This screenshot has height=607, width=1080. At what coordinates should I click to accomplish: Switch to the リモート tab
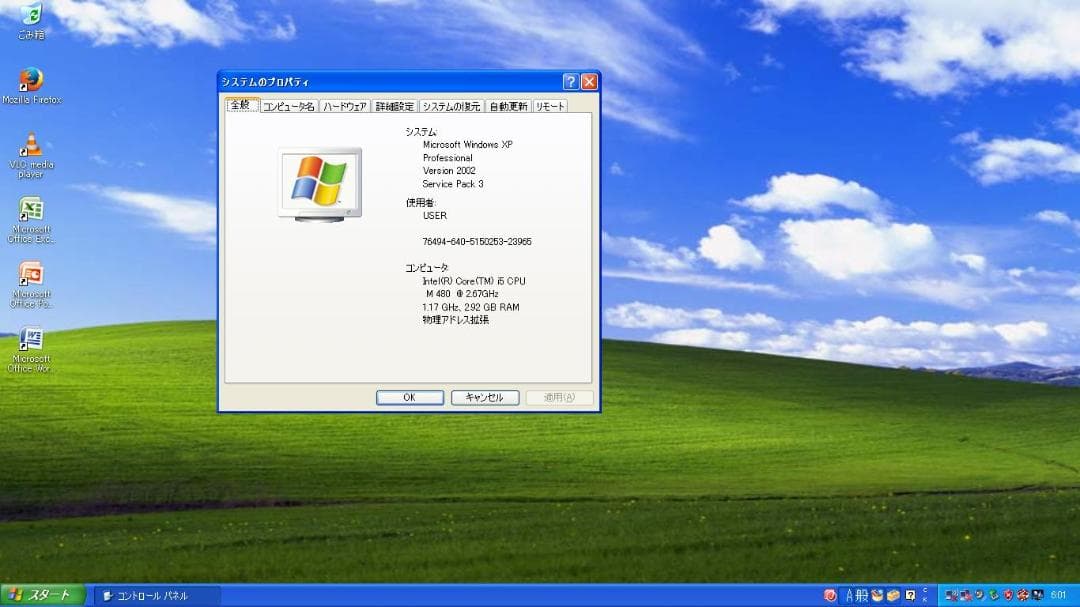click(x=548, y=104)
